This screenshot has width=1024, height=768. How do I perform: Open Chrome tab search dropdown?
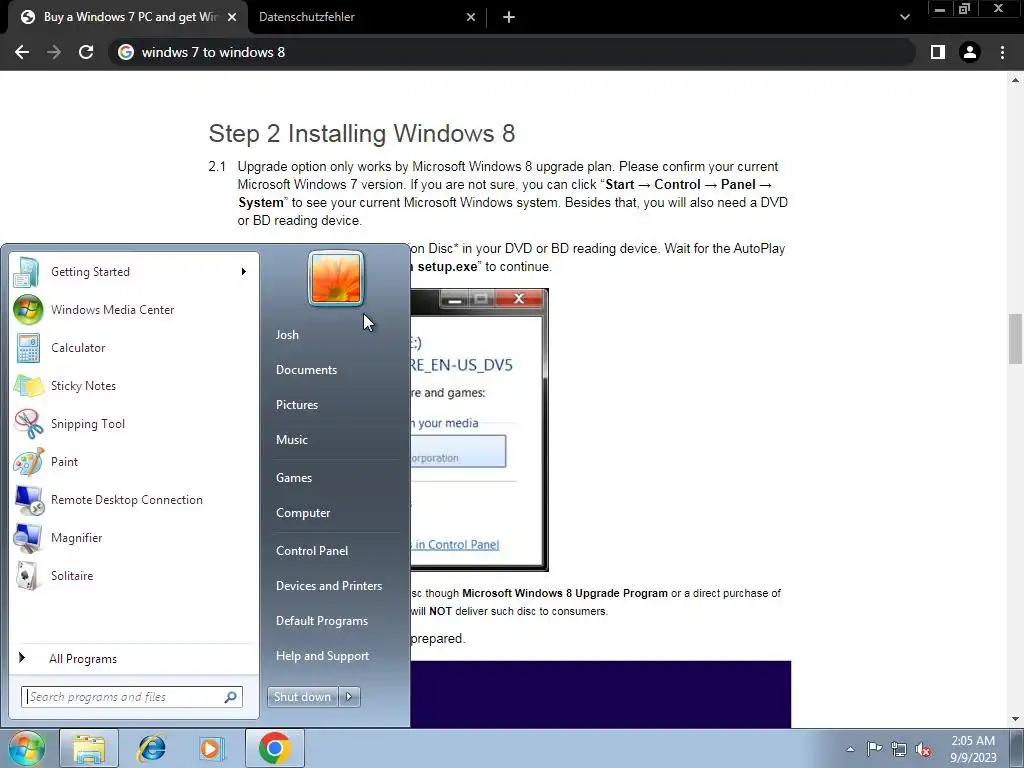(904, 17)
